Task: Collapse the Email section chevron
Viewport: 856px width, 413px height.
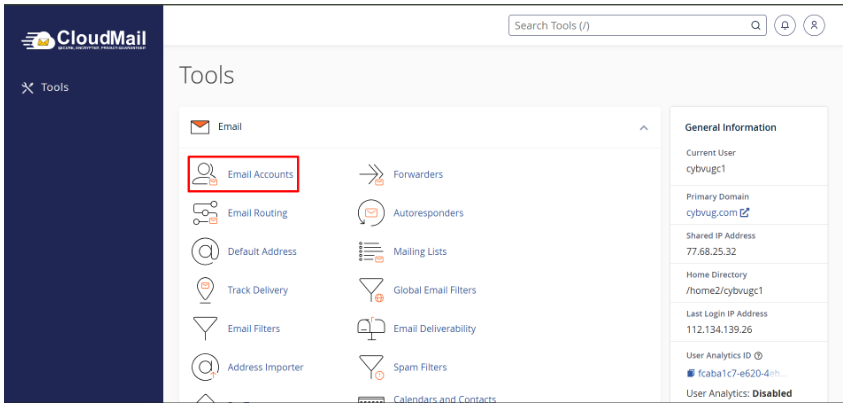Action: pyautogui.click(x=643, y=128)
